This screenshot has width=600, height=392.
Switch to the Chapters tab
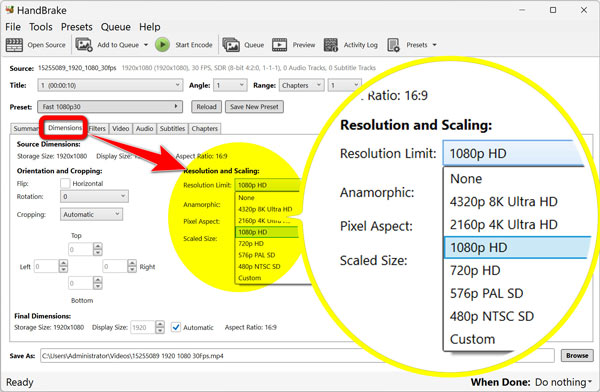pyautogui.click(x=204, y=129)
